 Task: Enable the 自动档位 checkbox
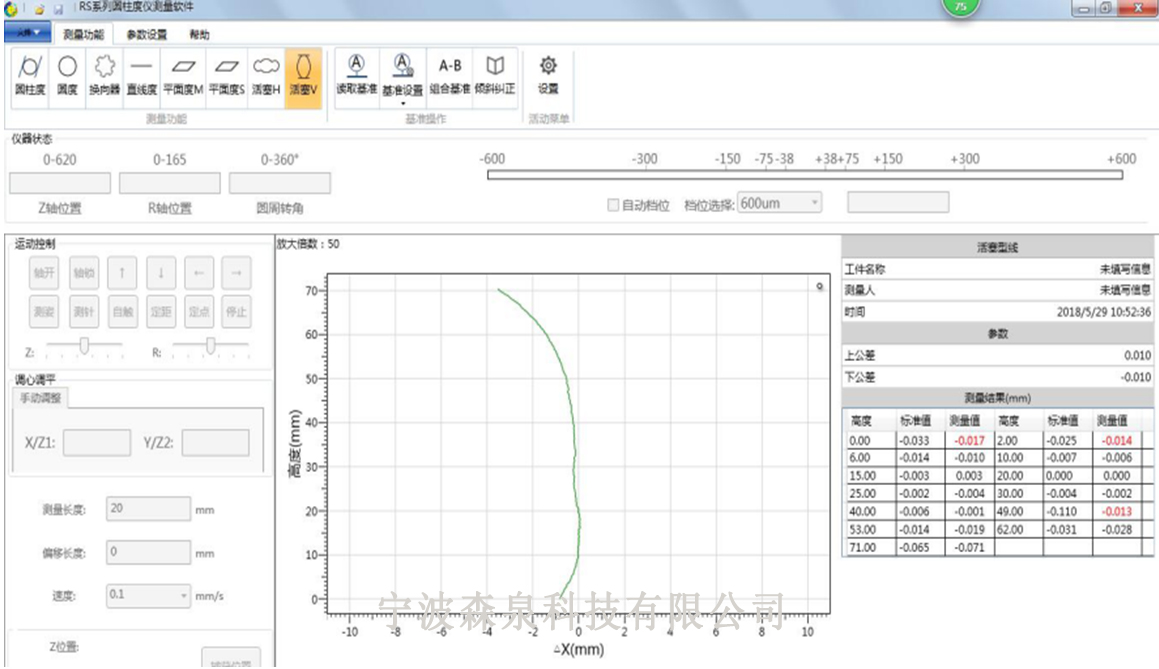coord(614,205)
